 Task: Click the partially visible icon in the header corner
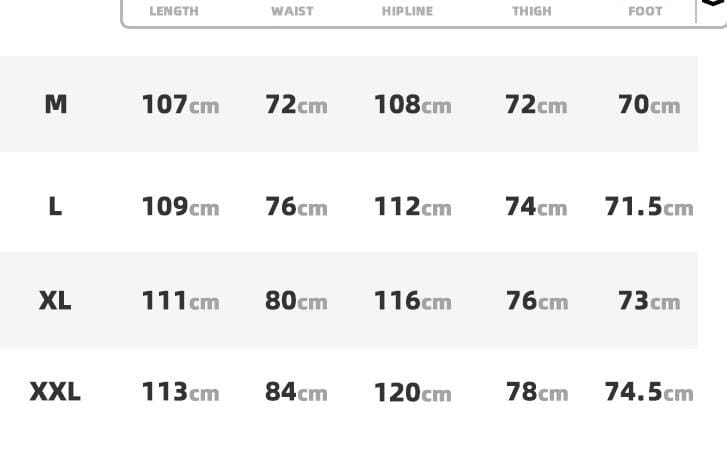click(x=712, y=5)
